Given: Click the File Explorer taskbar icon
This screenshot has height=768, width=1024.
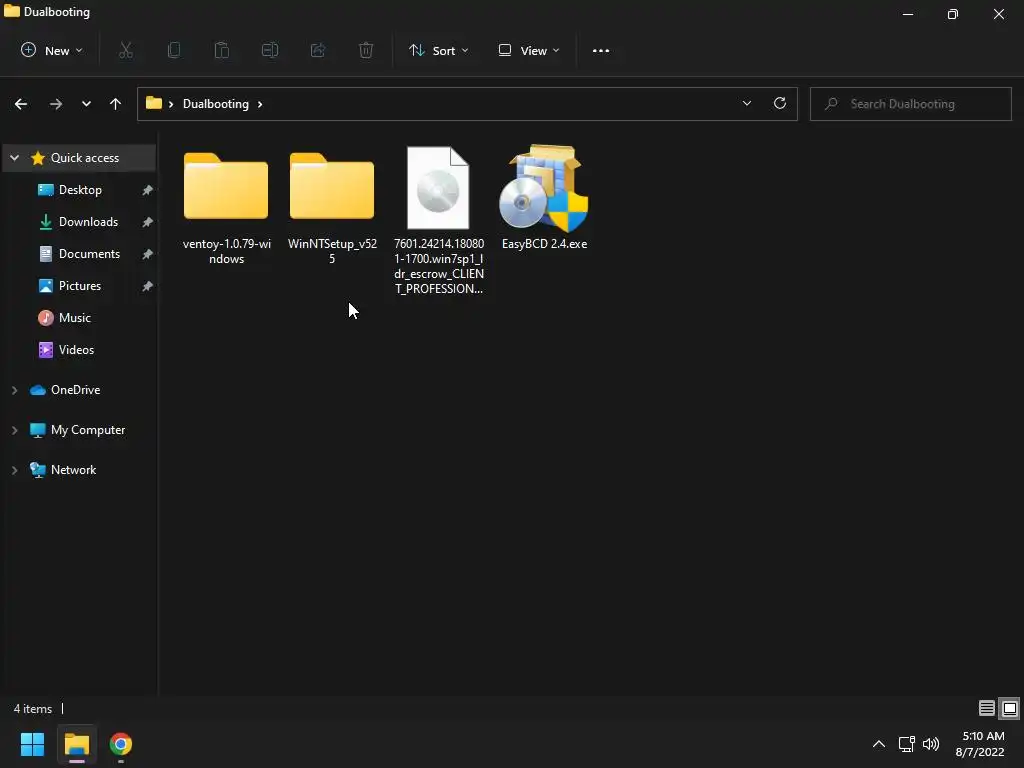Looking at the screenshot, I should click(x=77, y=744).
